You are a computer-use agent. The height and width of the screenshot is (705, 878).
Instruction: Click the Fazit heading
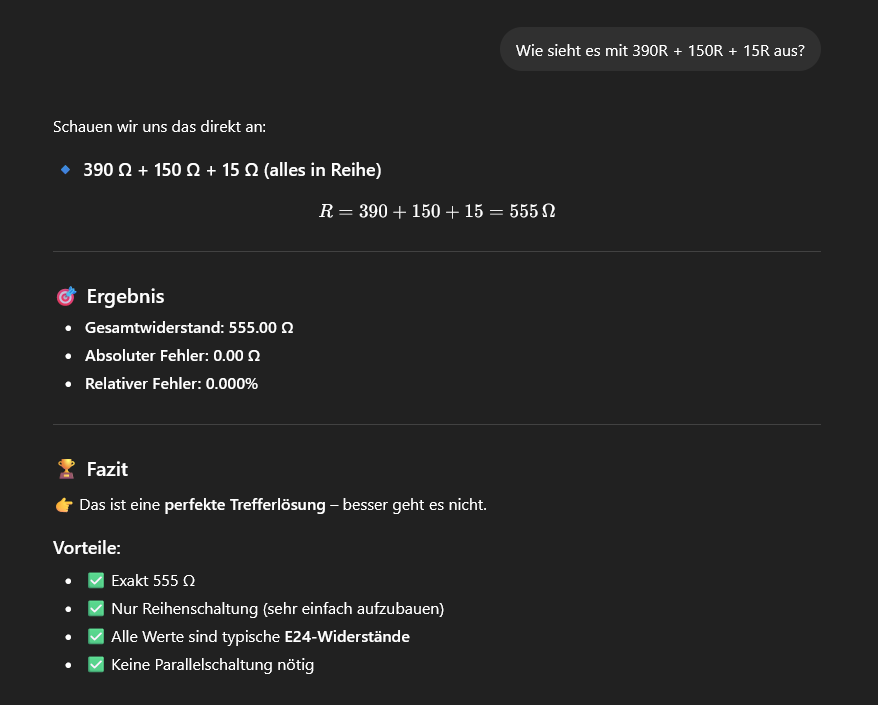click(107, 468)
